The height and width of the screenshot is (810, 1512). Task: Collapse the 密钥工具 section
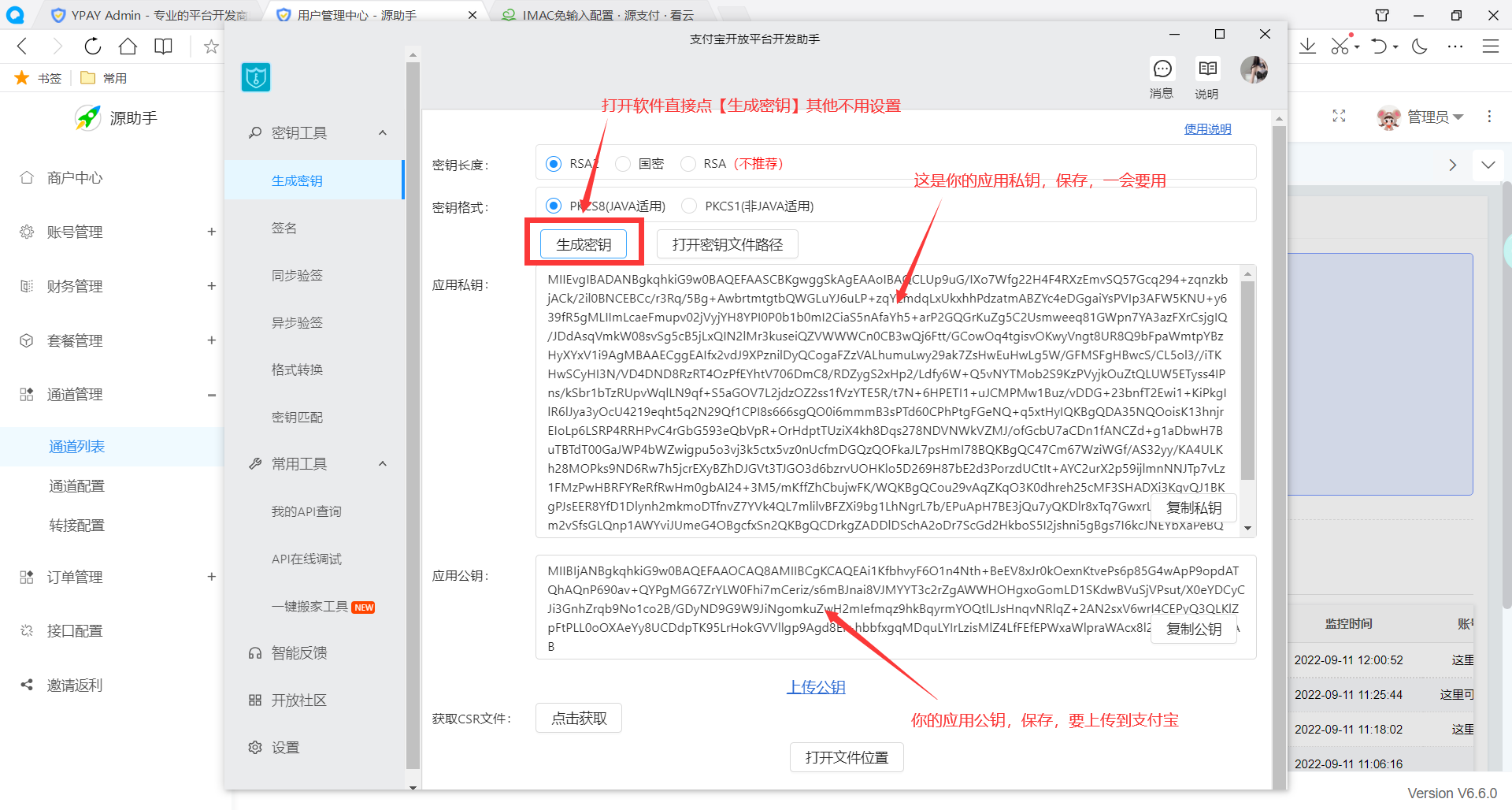[x=383, y=132]
